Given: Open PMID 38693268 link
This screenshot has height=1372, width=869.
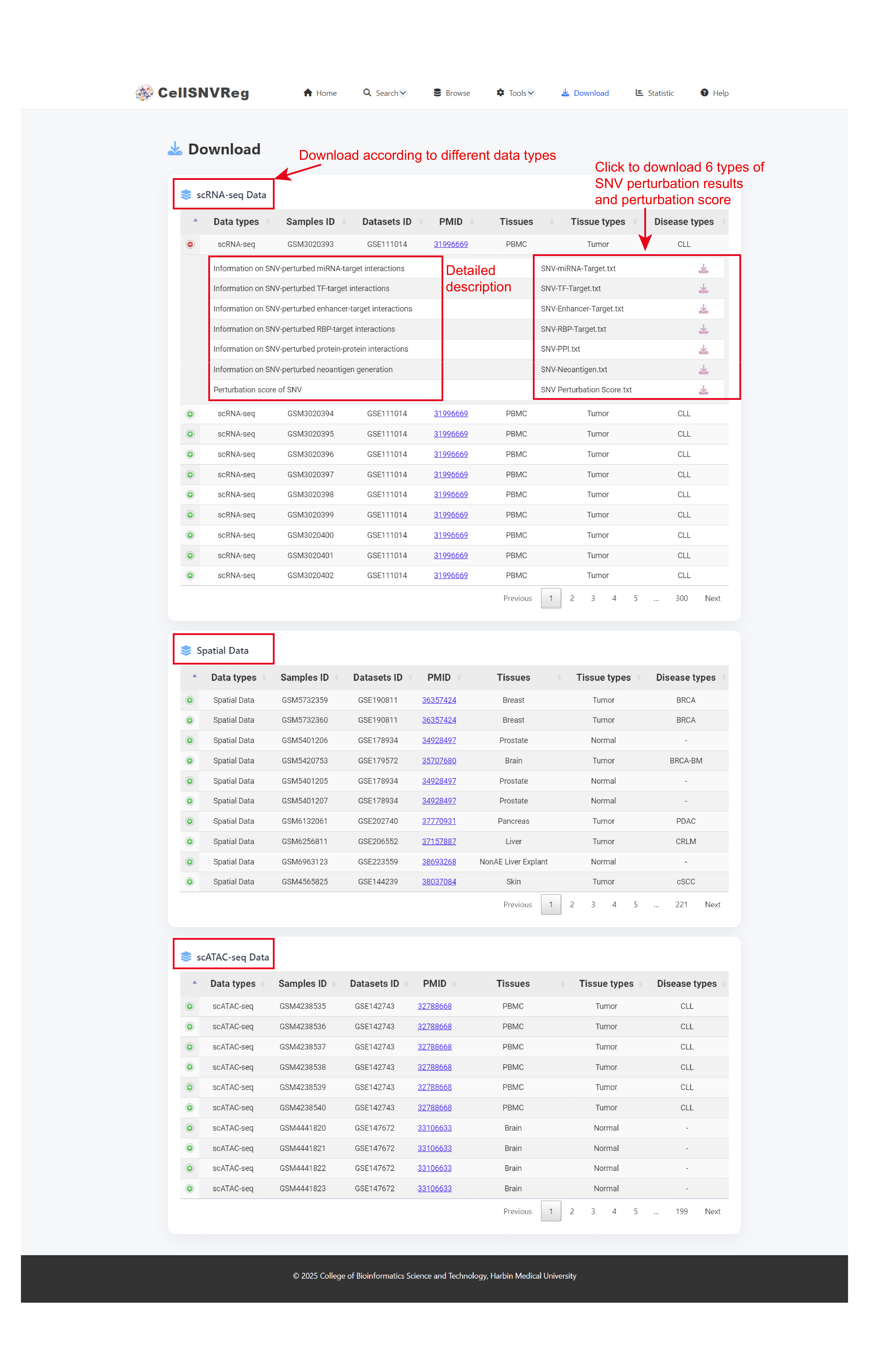Looking at the screenshot, I should (x=439, y=862).
